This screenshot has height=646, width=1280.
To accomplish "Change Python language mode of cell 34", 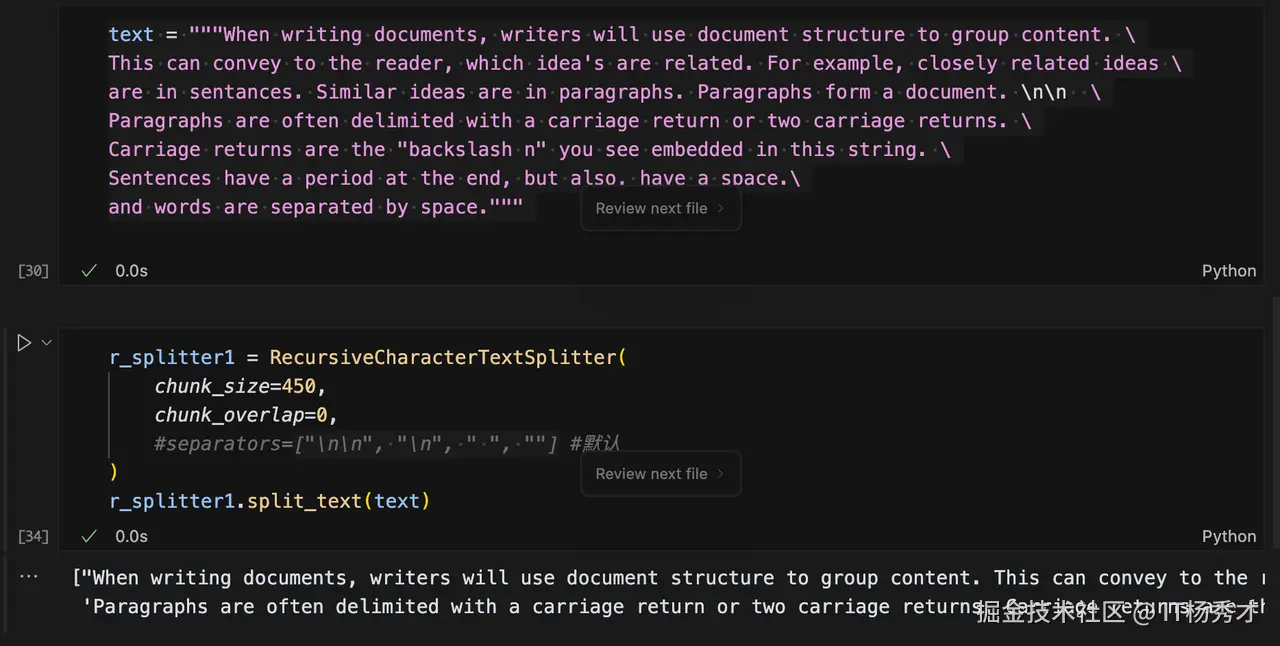I will [1228, 536].
